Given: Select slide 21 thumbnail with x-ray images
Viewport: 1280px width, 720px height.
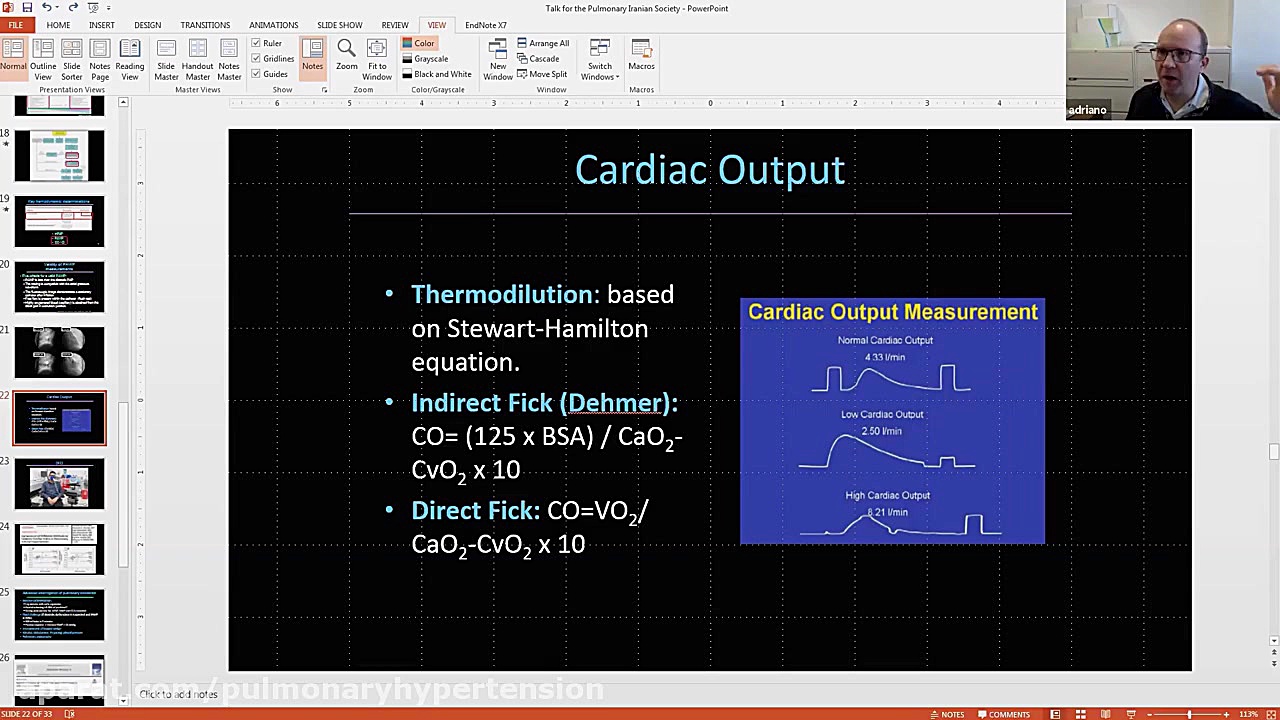Looking at the screenshot, I should point(59,352).
